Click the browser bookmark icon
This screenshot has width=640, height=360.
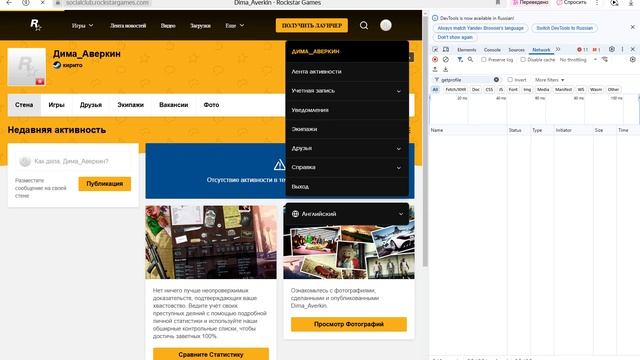pos(498,2)
